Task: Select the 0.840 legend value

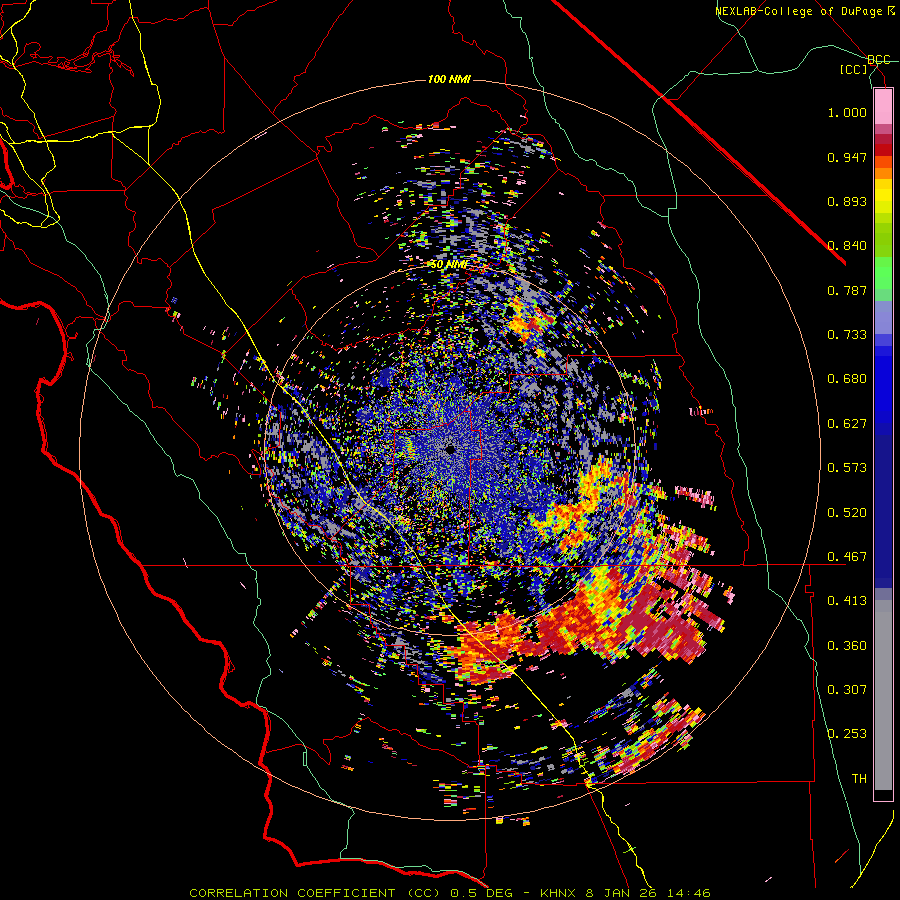Action: point(847,246)
